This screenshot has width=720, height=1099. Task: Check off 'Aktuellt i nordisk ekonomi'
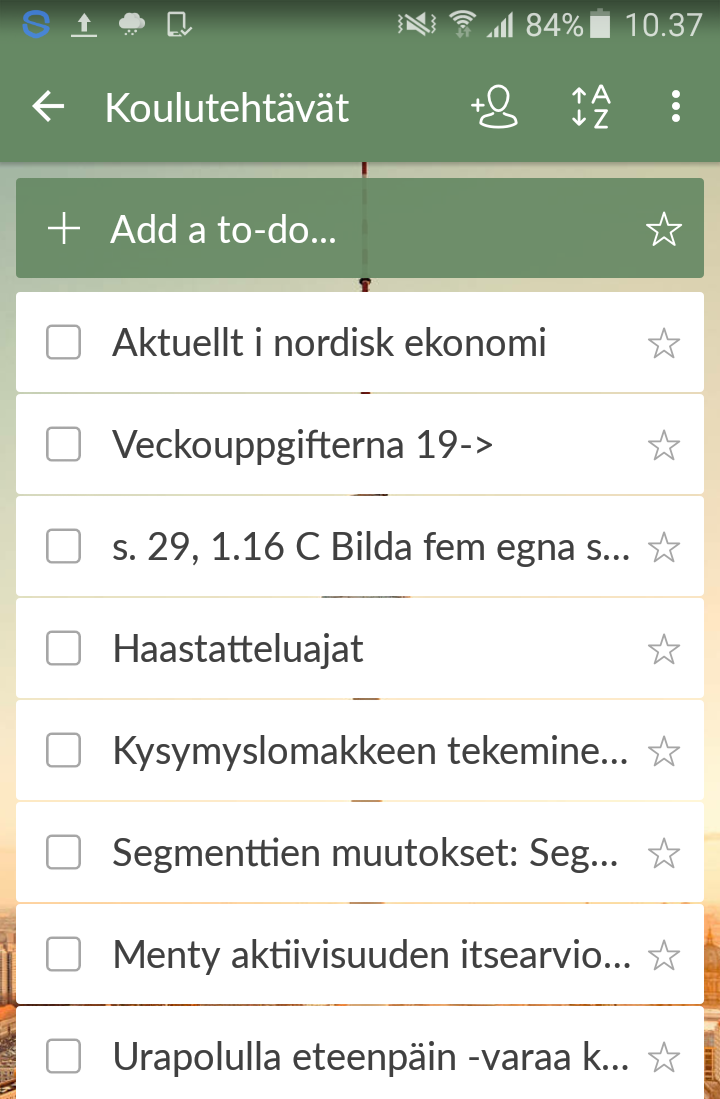tap(64, 344)
